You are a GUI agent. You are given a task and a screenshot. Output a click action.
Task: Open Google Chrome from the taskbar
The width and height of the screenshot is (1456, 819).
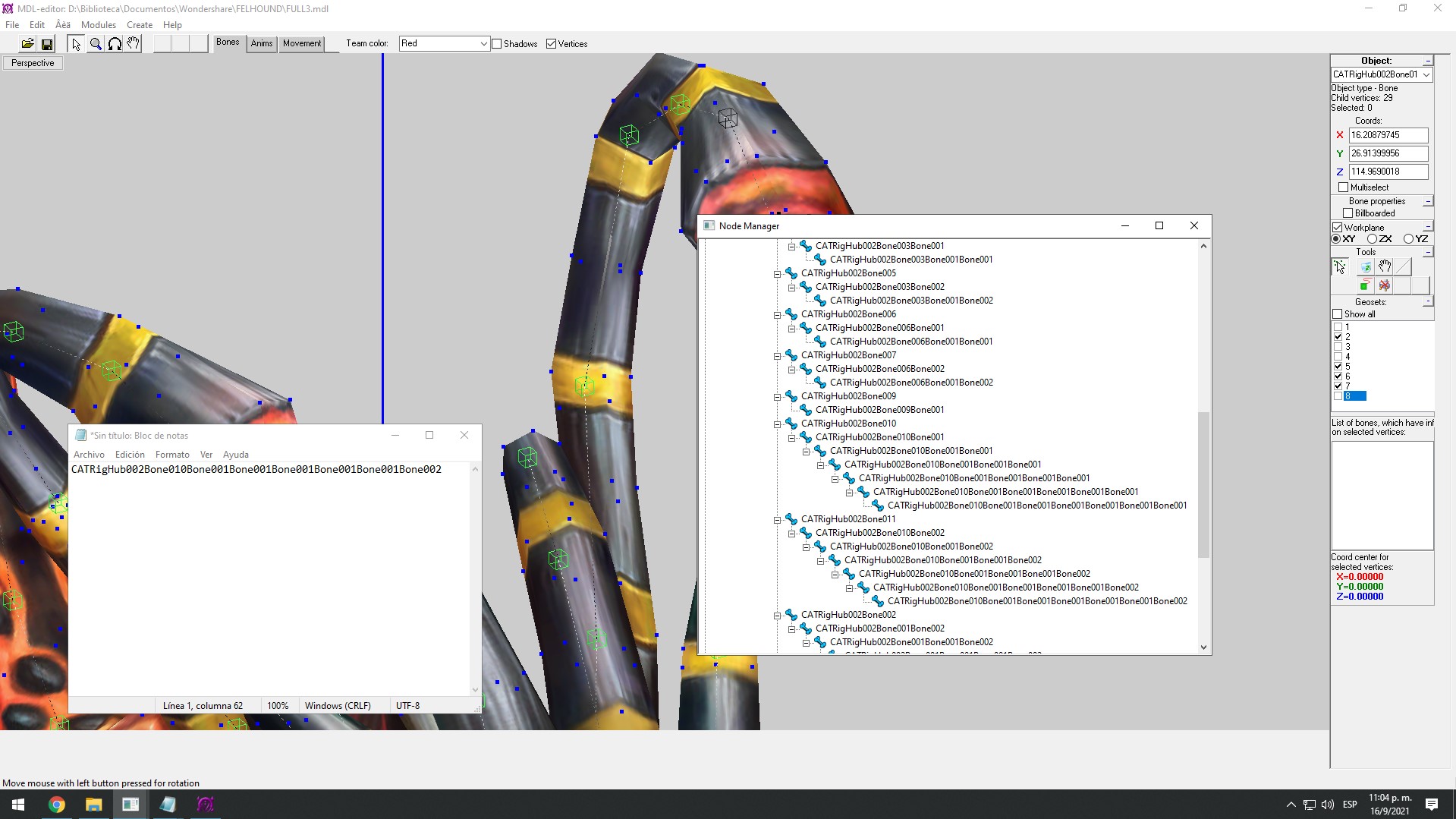tap(57, 805)
